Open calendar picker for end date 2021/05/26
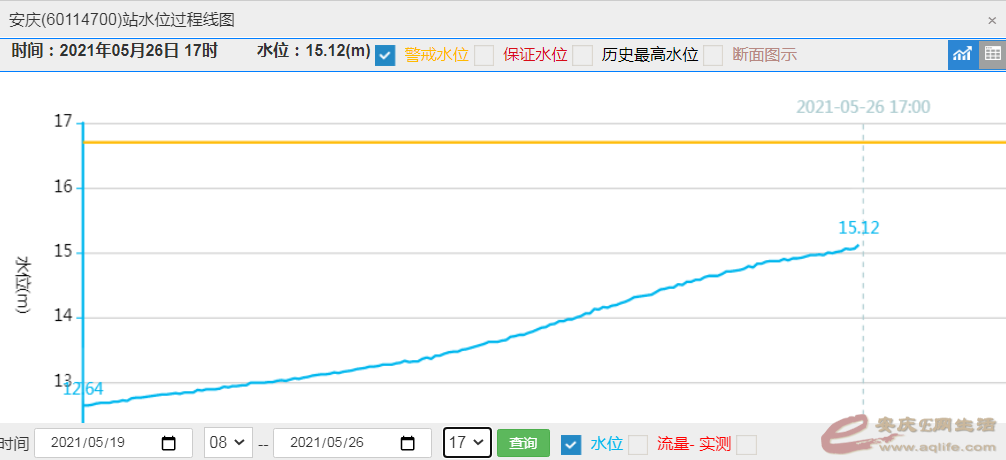The height and width of the screenshot is (460, 1006). (407, 443)
